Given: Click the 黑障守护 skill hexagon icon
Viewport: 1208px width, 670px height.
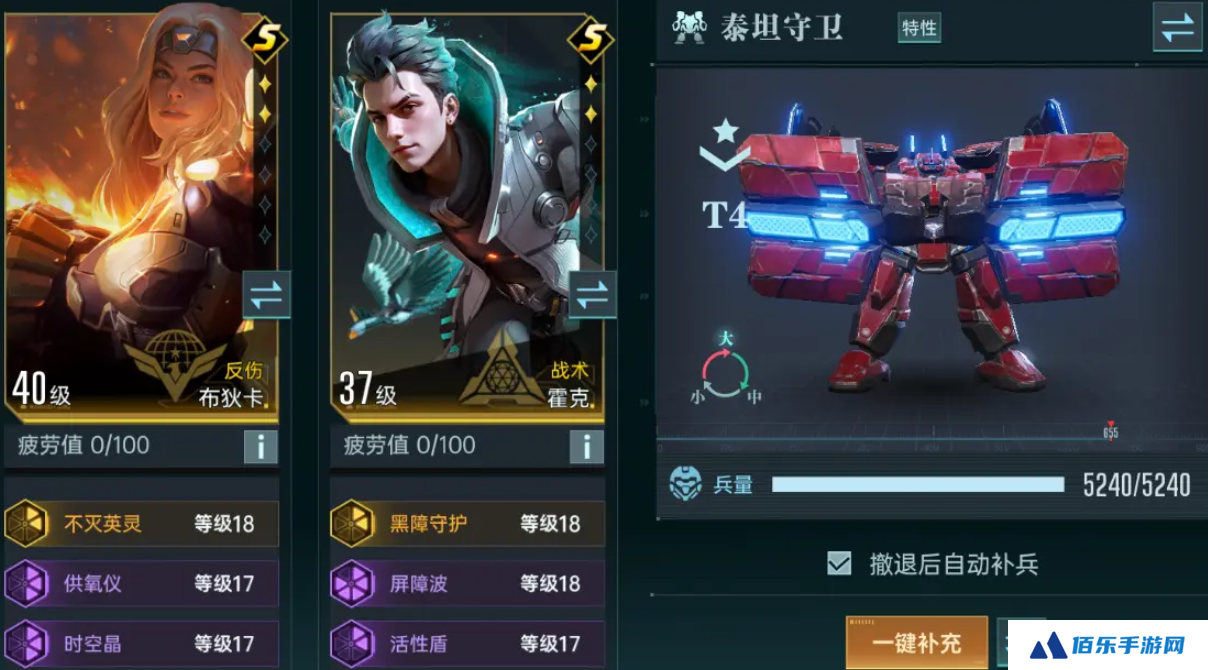Looking at the screenshot, I should (x=351, y=523).
